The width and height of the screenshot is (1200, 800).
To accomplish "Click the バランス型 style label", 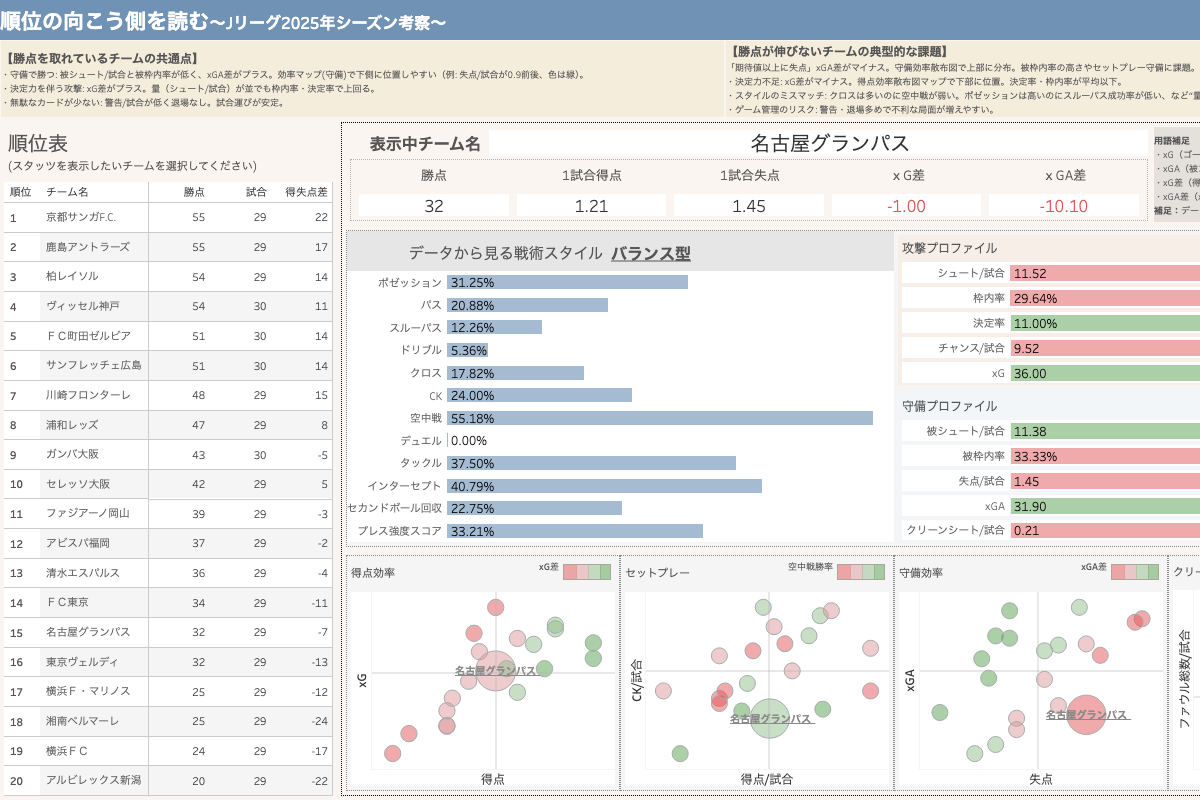I will [x=651, y=253].
